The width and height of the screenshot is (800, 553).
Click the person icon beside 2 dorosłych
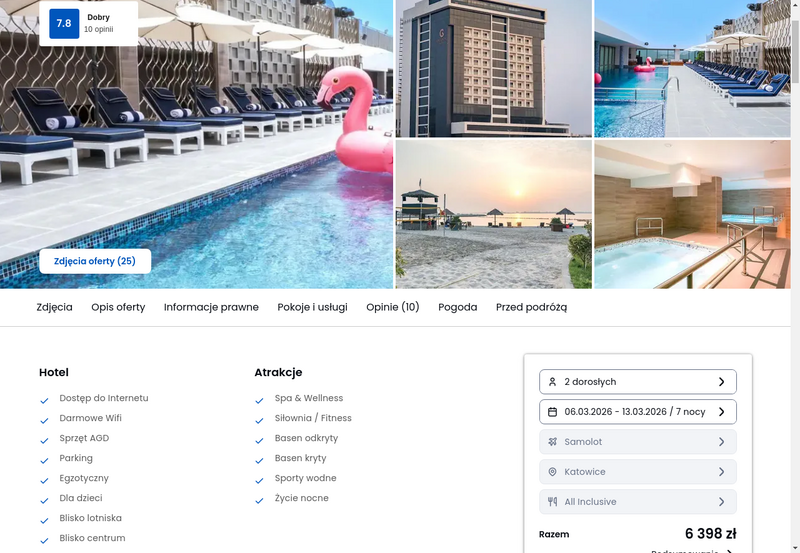(x=552, y=382)
